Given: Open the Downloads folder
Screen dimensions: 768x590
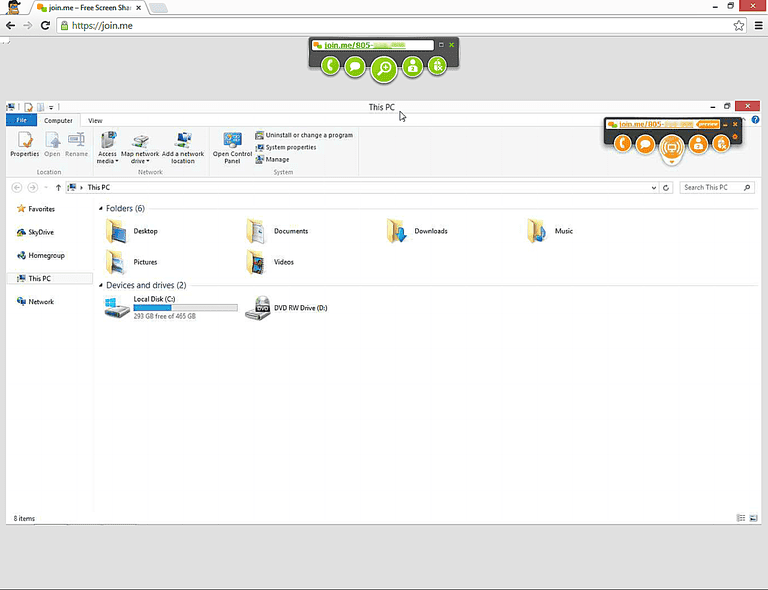Looking at the screenshot, I should [417, 231].
